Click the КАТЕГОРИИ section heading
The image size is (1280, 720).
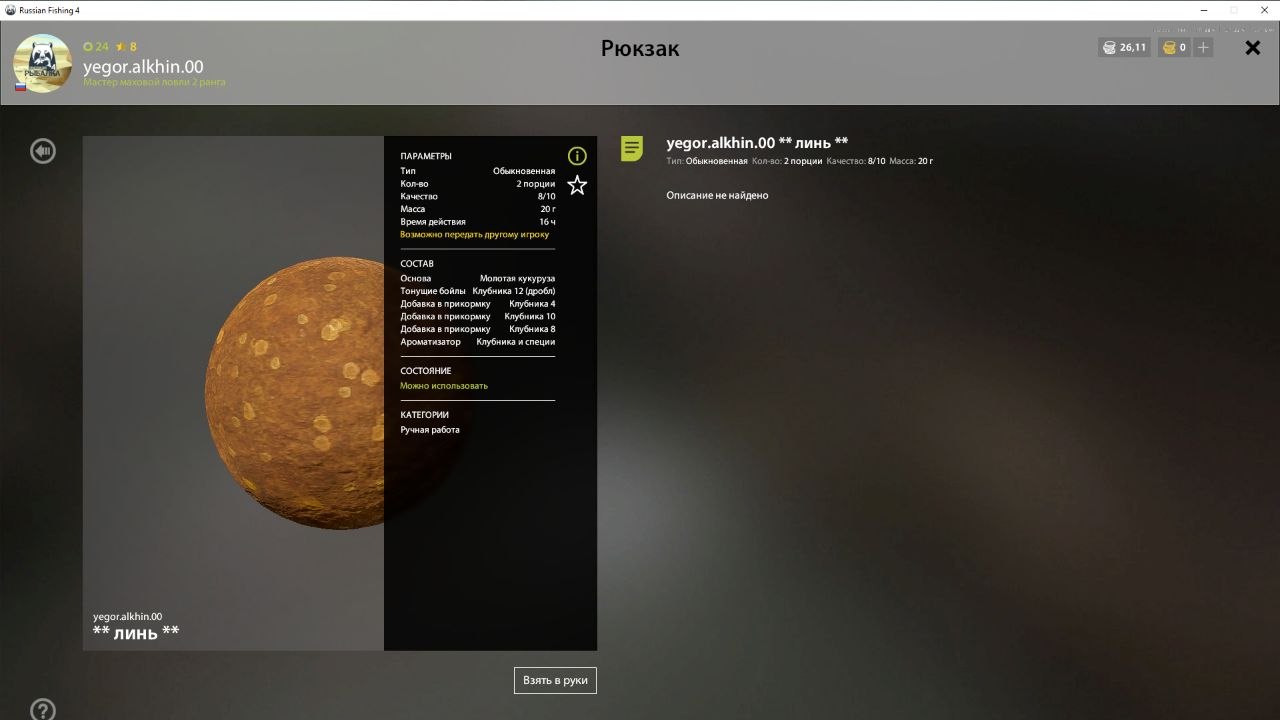425,415
